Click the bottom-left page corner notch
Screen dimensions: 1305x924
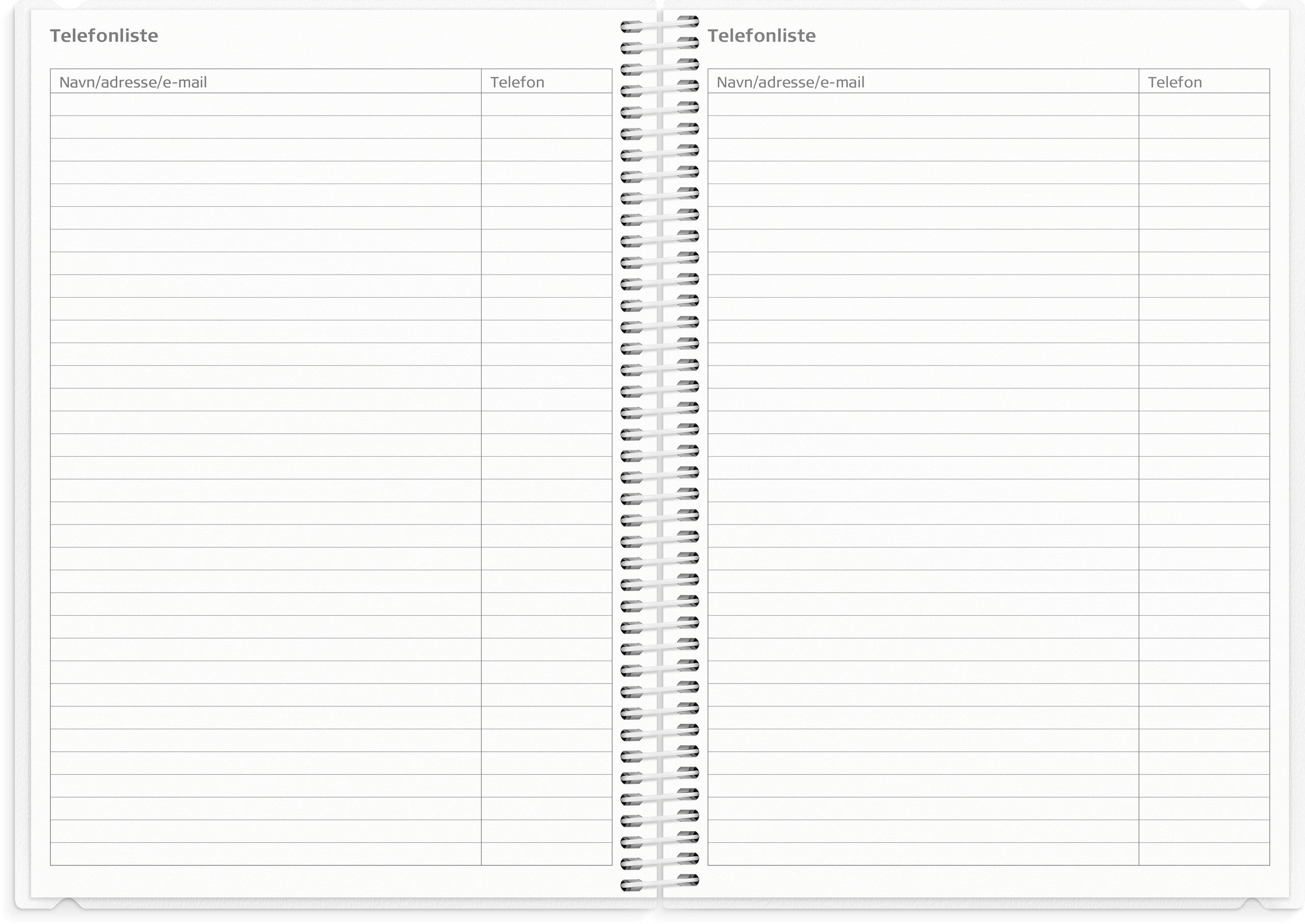pos(68,903)
